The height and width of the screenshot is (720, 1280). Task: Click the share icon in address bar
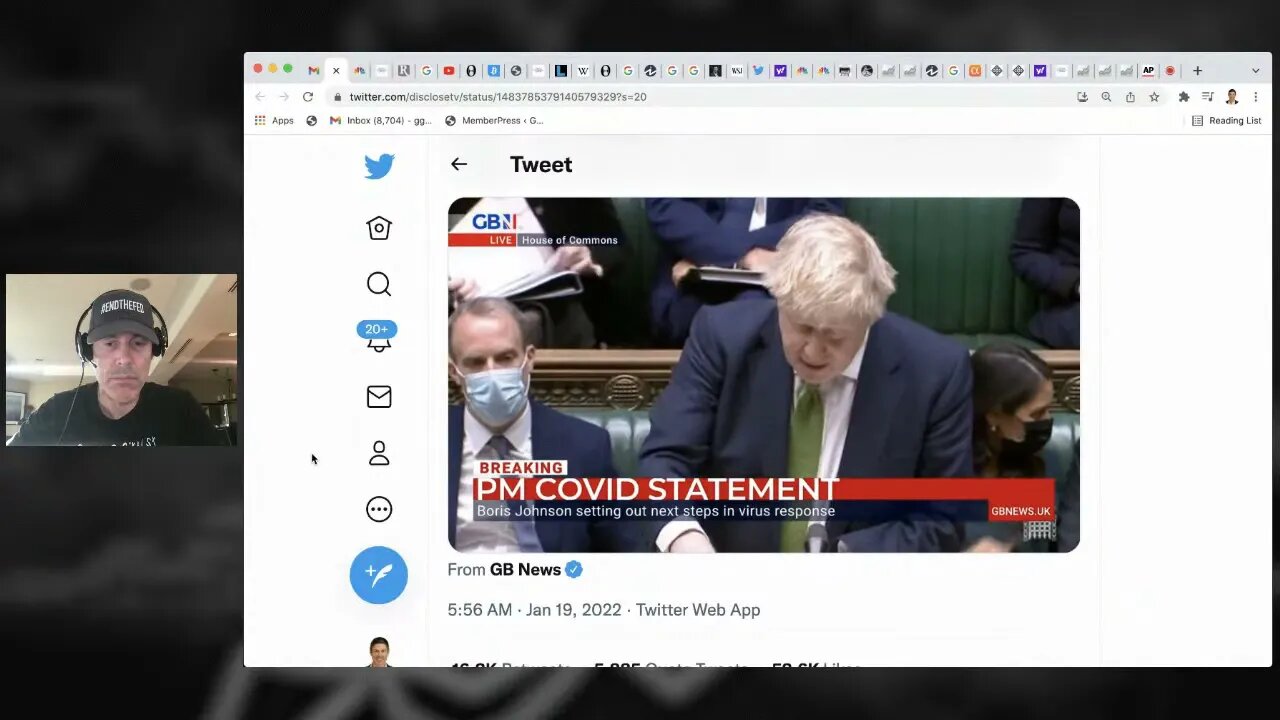(1130, 97)
